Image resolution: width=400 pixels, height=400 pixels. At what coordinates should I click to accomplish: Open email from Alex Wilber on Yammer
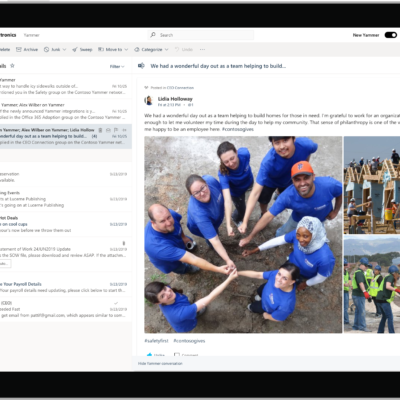pyautogui.click(x=66, y=111)
